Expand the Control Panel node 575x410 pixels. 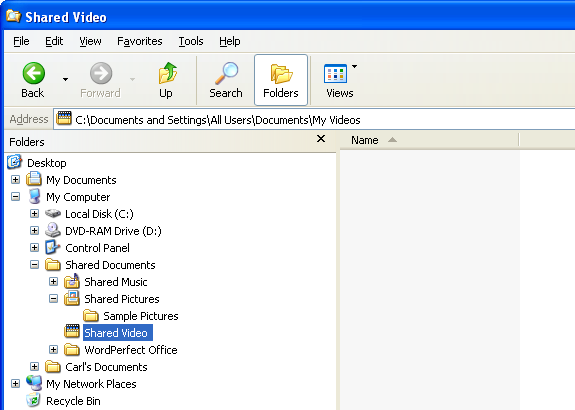tap(34, 248)
